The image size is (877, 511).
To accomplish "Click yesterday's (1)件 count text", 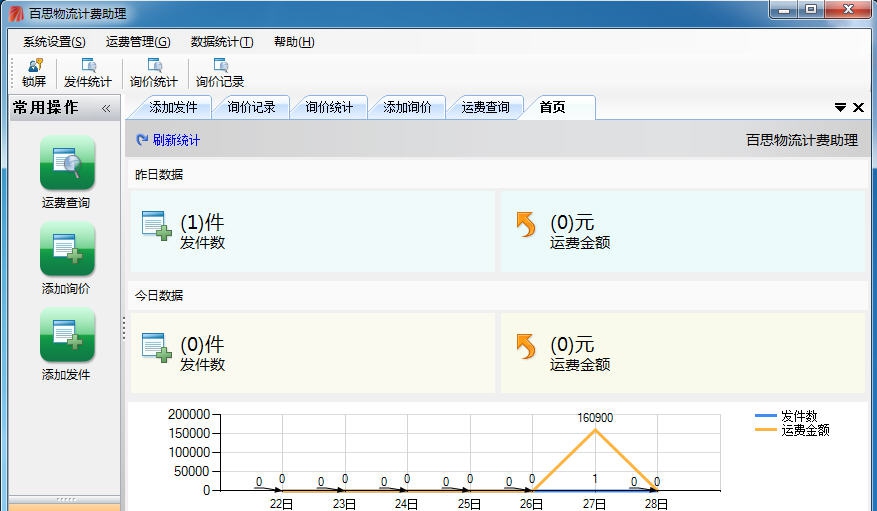I will pyautogui.click(x=202, y=223).
